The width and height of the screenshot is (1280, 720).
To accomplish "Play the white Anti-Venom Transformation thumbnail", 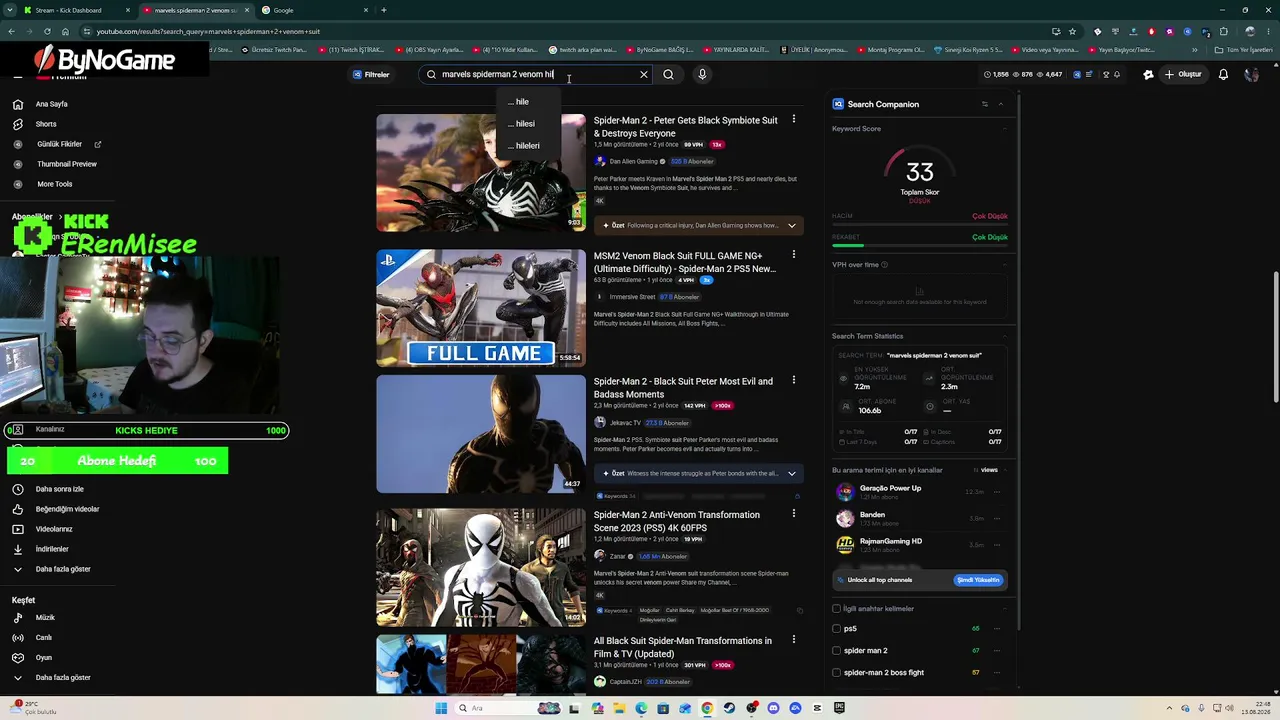I will click(481, 568).
